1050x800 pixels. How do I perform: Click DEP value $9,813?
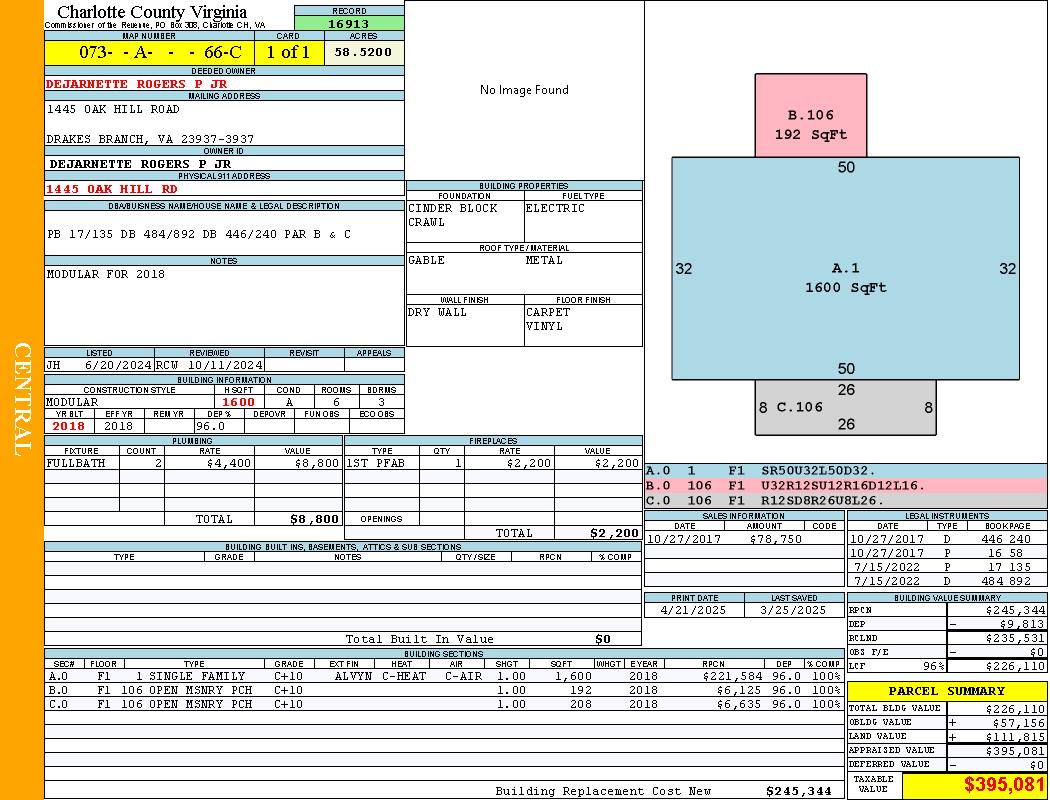[1022, 625]
